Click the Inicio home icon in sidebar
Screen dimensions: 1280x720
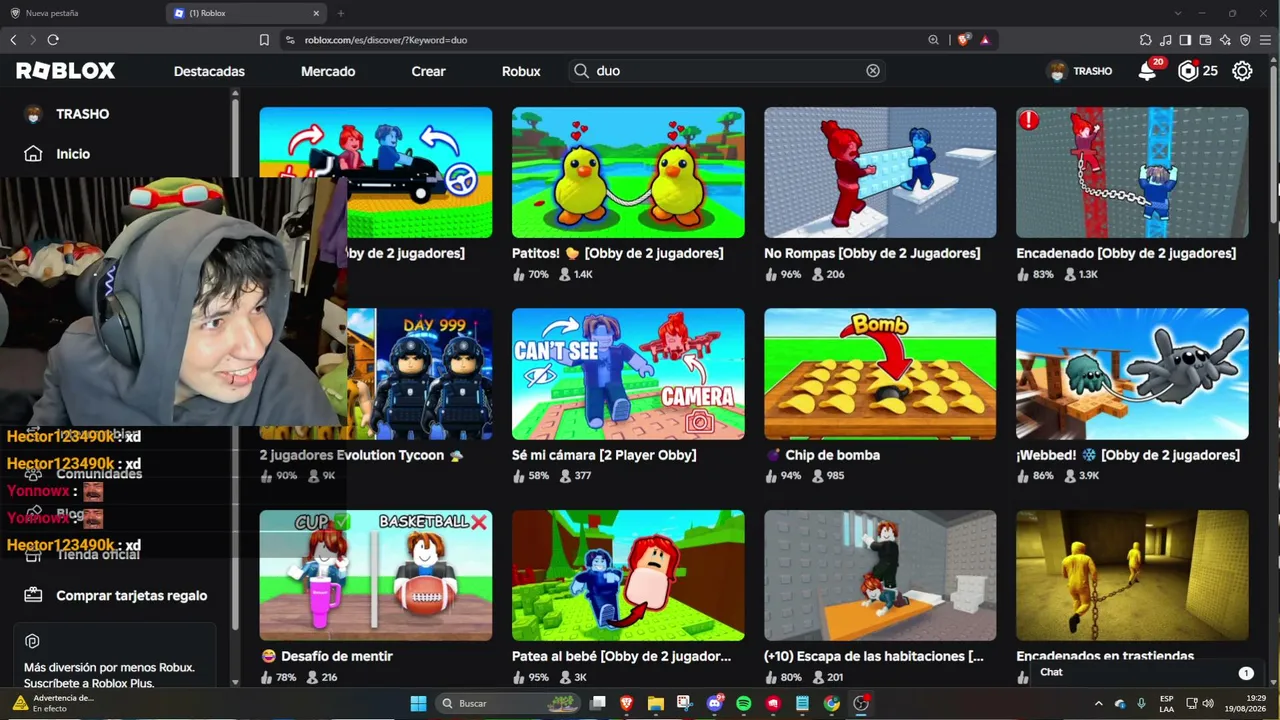pos(33,154)
